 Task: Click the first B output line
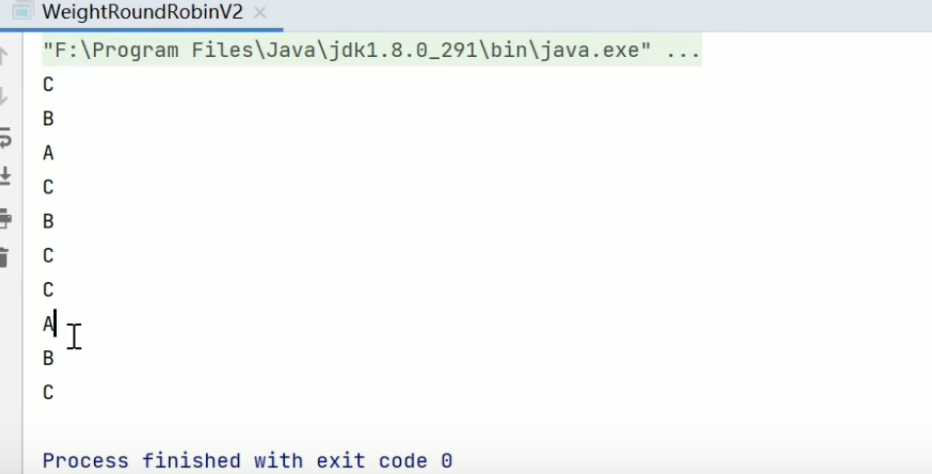(48, 119)
